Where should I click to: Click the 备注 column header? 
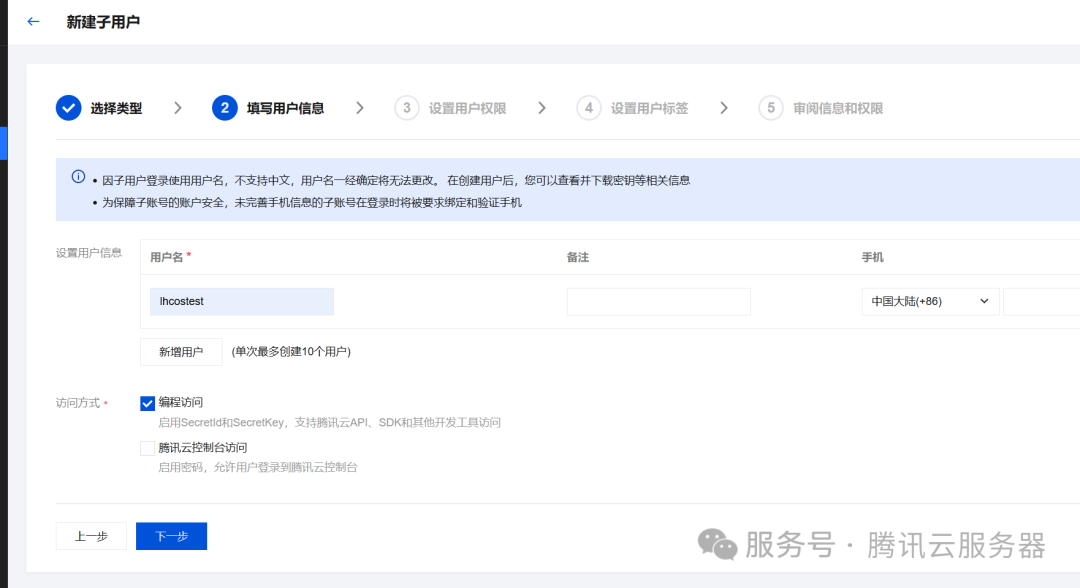coord(578,257)
